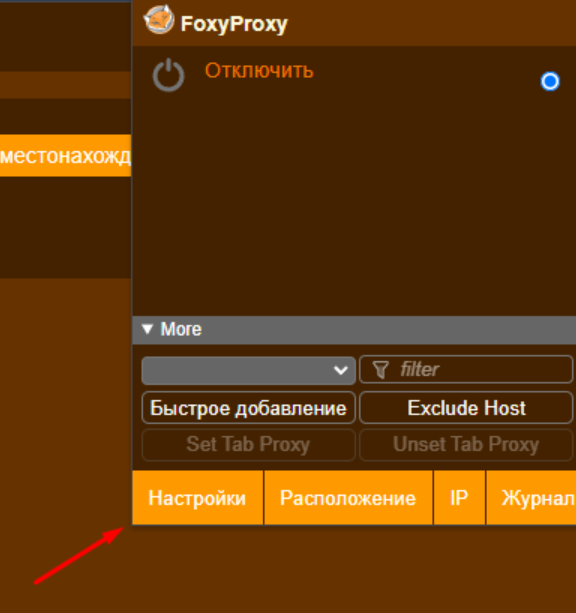Click the orange местонахожд button in background page
Image resolution: width=576 pixels, height=613 pixels.
coord(65,156)
